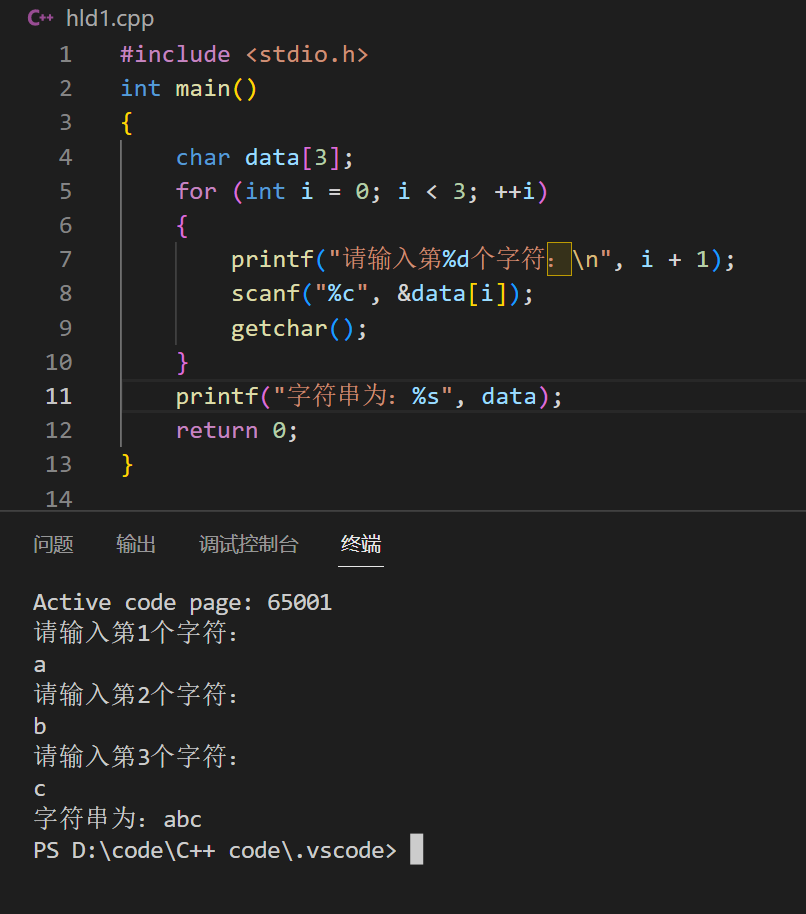This screenshot has height=914, width=806.
Task: Open the 调试控制台 panel tab
Action: coord(249,544)
